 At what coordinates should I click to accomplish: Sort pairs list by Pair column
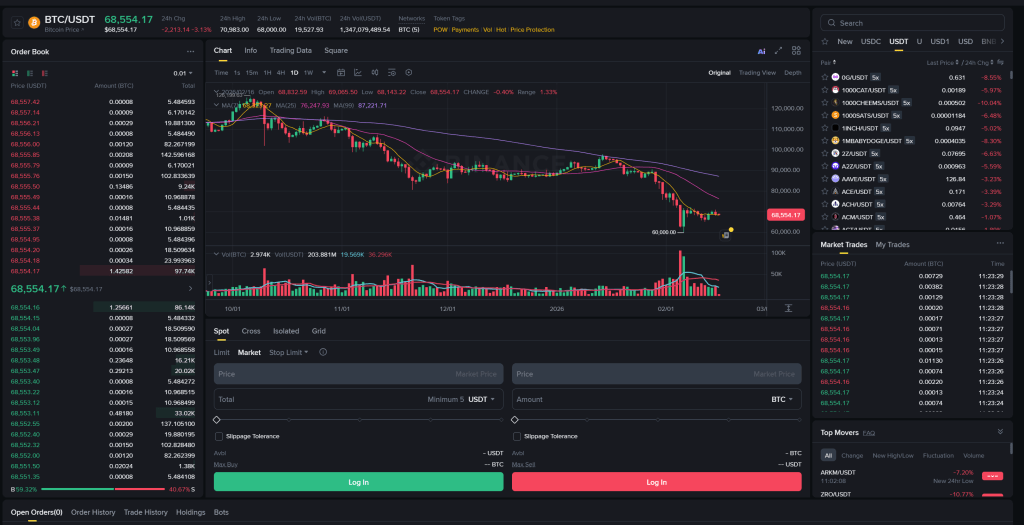point(827,62)
